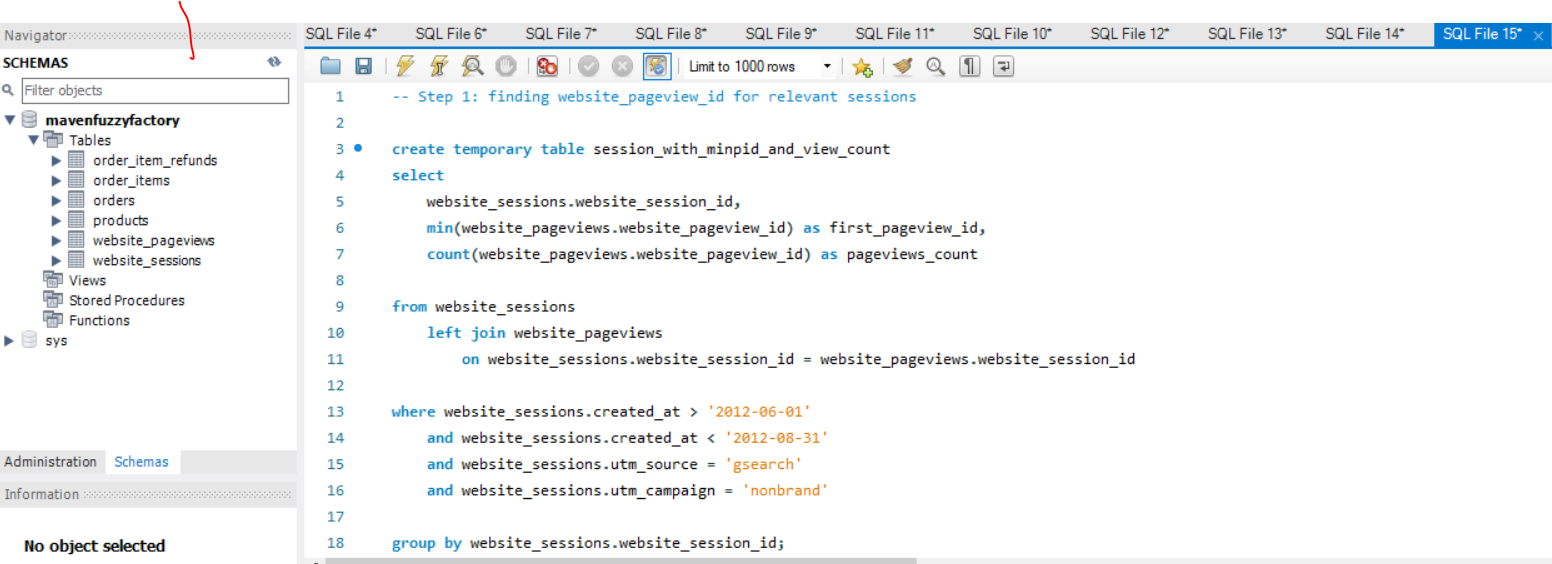
Task: Click the 'gsearch' string on line 15
Action: pos(763,464)
